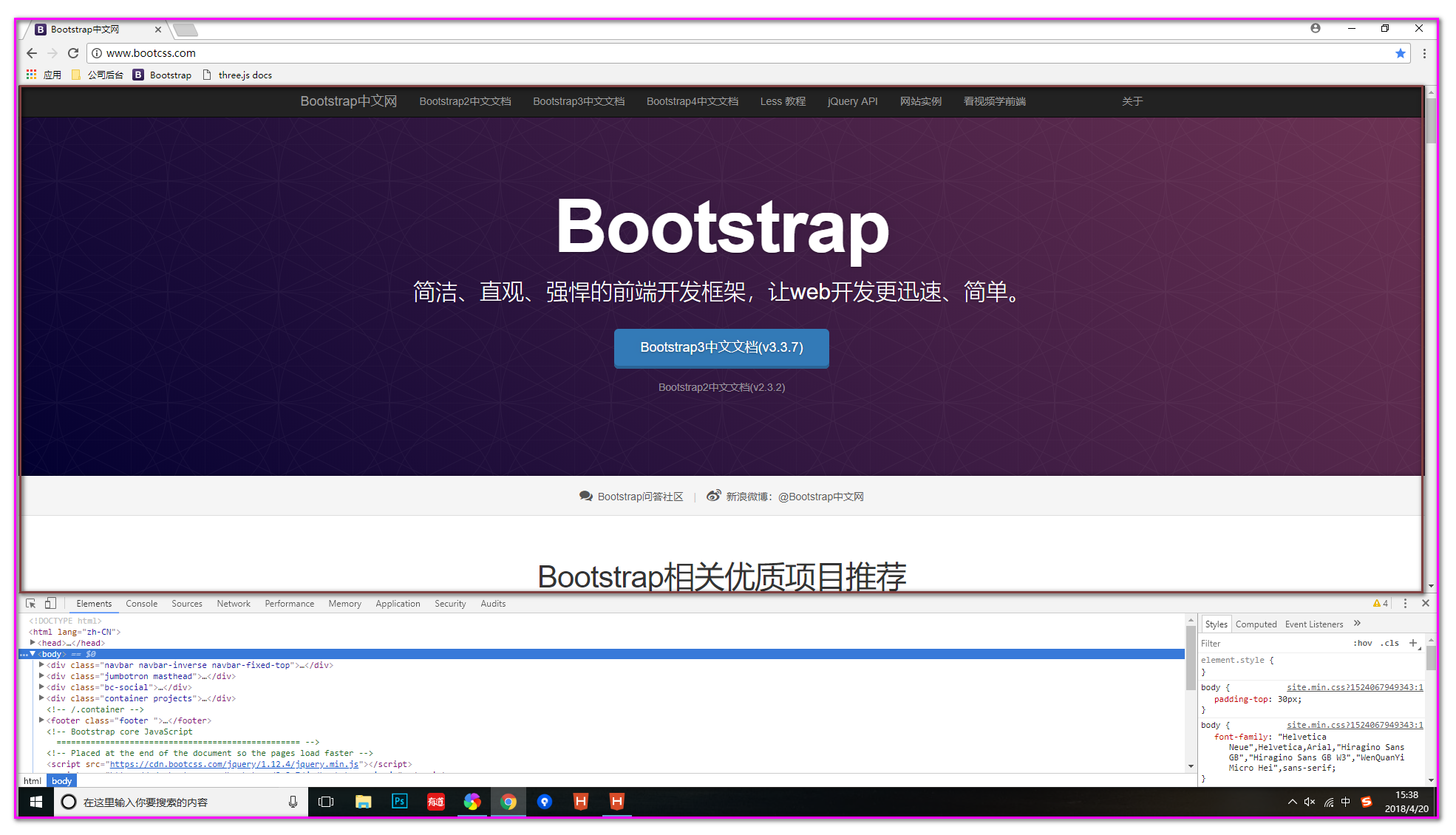
Task: Switch to the Memory tab in DevTools
Action: (x=345, y=604)
